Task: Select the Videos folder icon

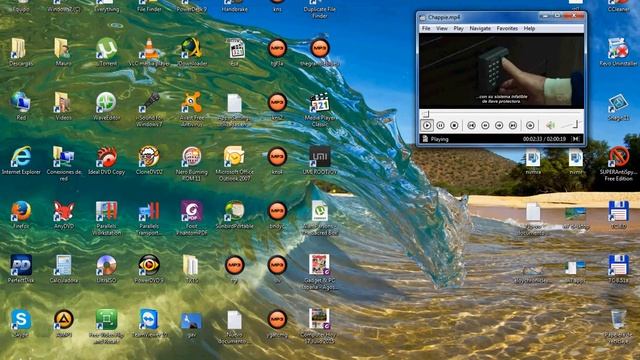Action: coord(63,106)
